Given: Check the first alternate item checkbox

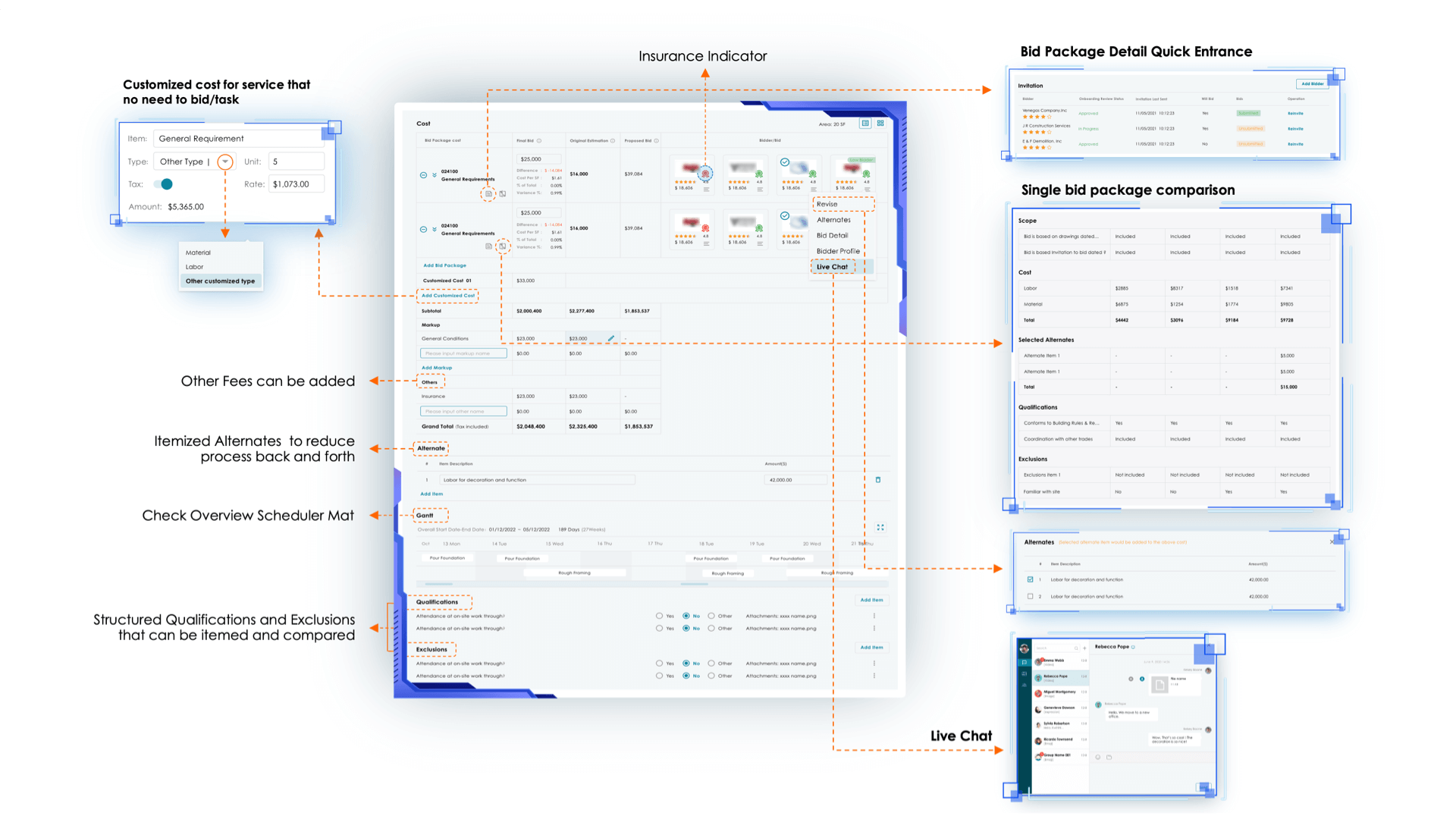Looking at the screenshot, I should pyautogui.click(x=1030, y=579).
